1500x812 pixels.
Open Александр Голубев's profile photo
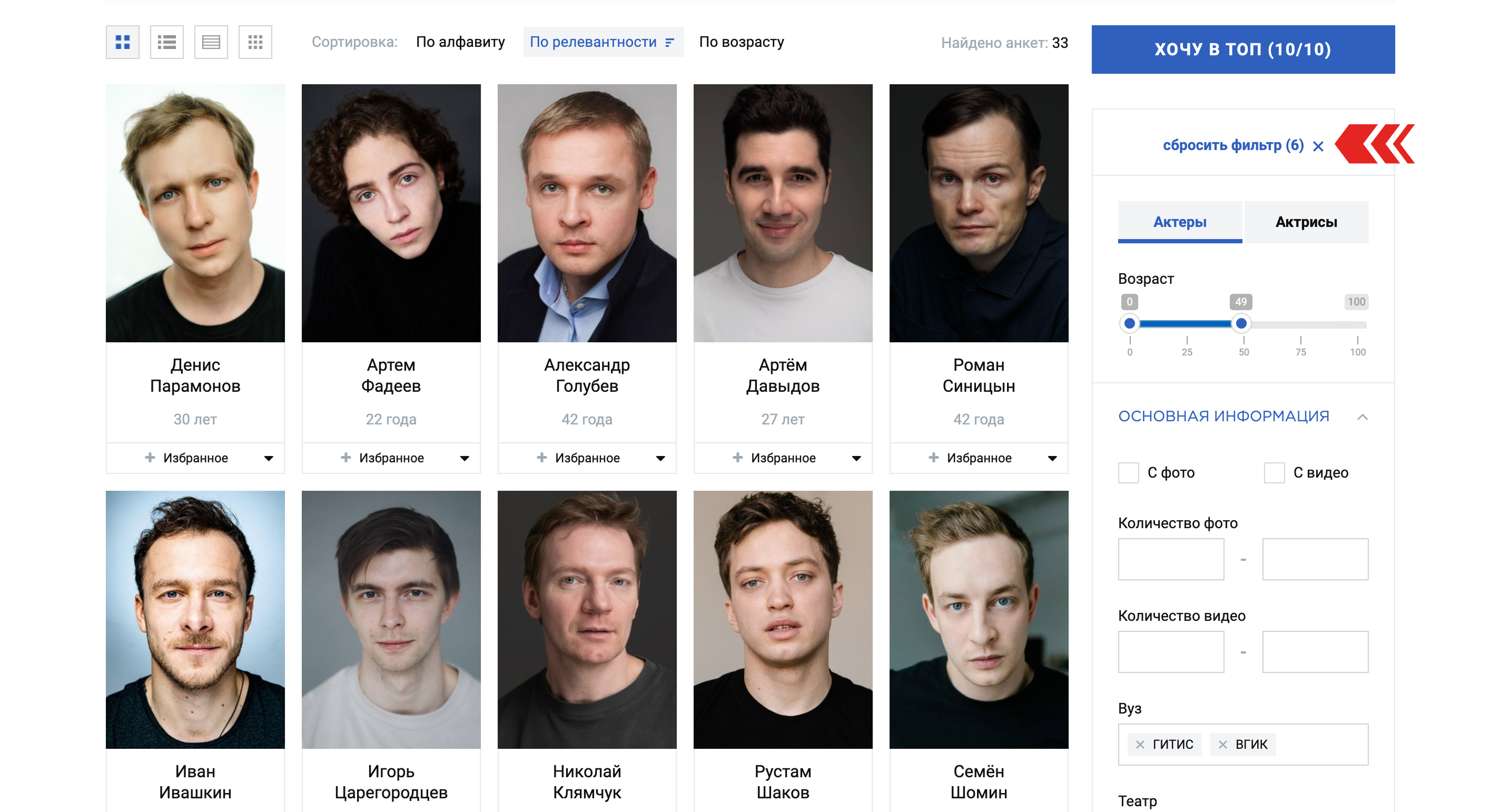[587, 213]
